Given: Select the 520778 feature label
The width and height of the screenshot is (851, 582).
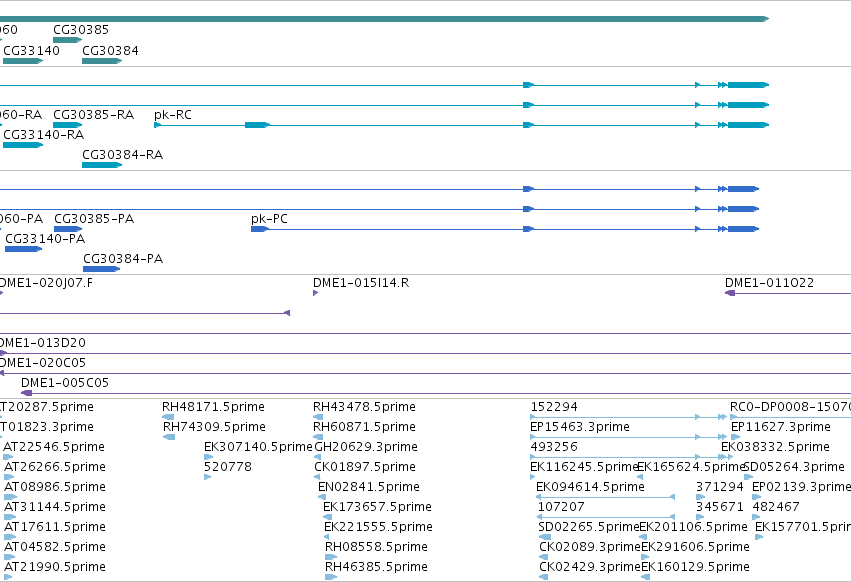Looking at the screenshot, I should click(228, 467).
